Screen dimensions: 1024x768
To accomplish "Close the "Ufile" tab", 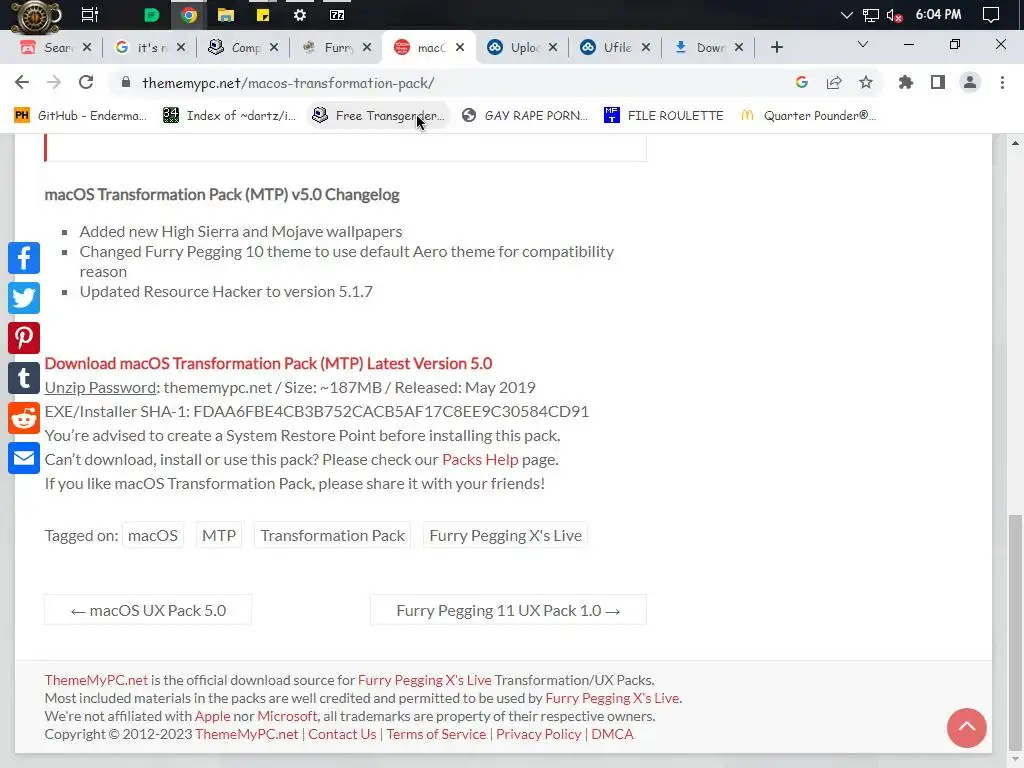I will pyautogui.click(x=646, y=47).
